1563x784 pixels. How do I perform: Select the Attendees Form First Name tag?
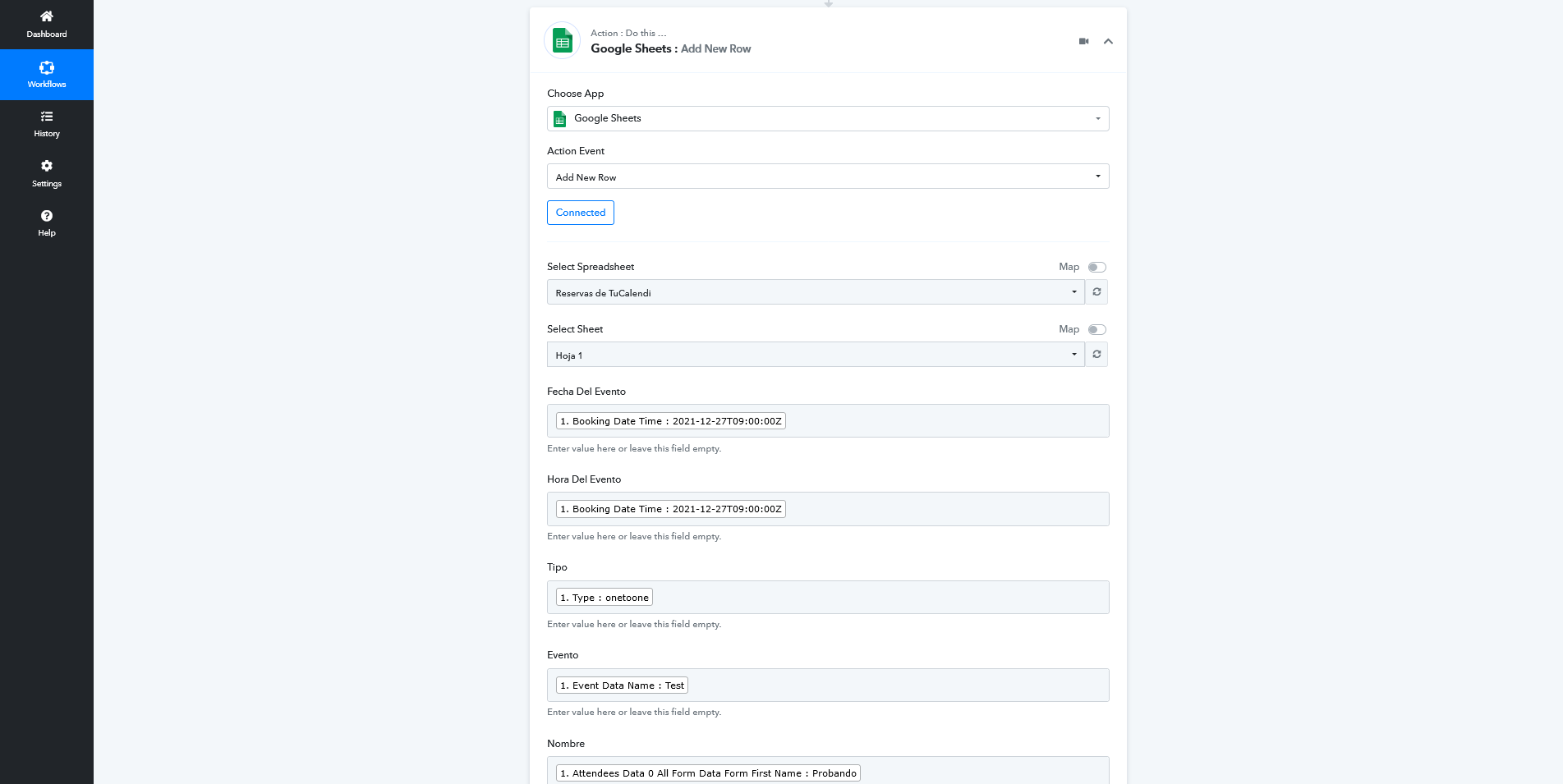tap(708, 773)
